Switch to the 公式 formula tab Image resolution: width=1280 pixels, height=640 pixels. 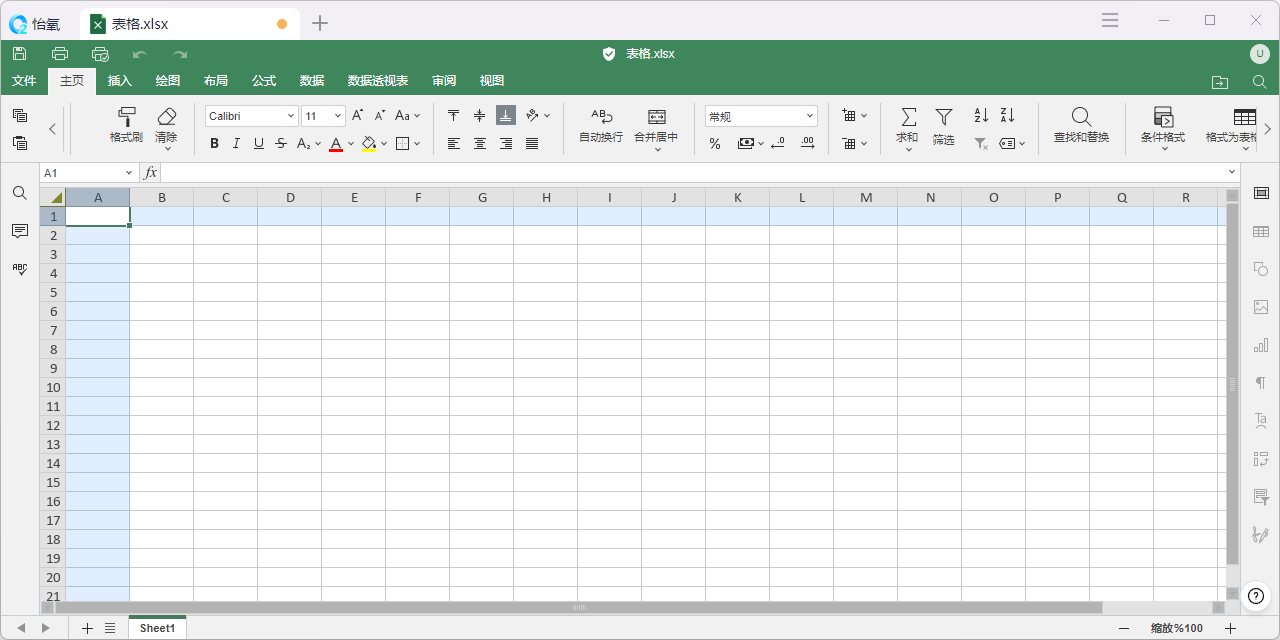pos(264,81)
